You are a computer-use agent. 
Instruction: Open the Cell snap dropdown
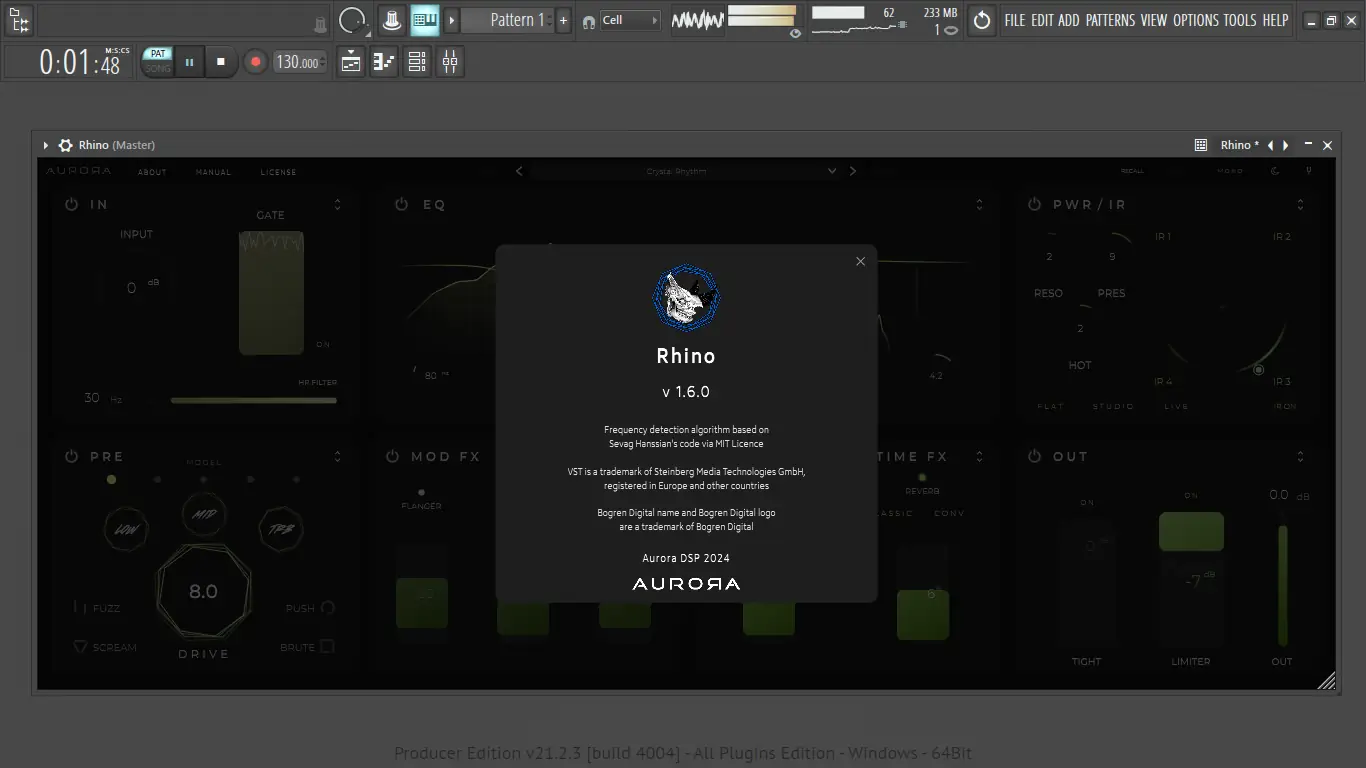click(630, 20)
